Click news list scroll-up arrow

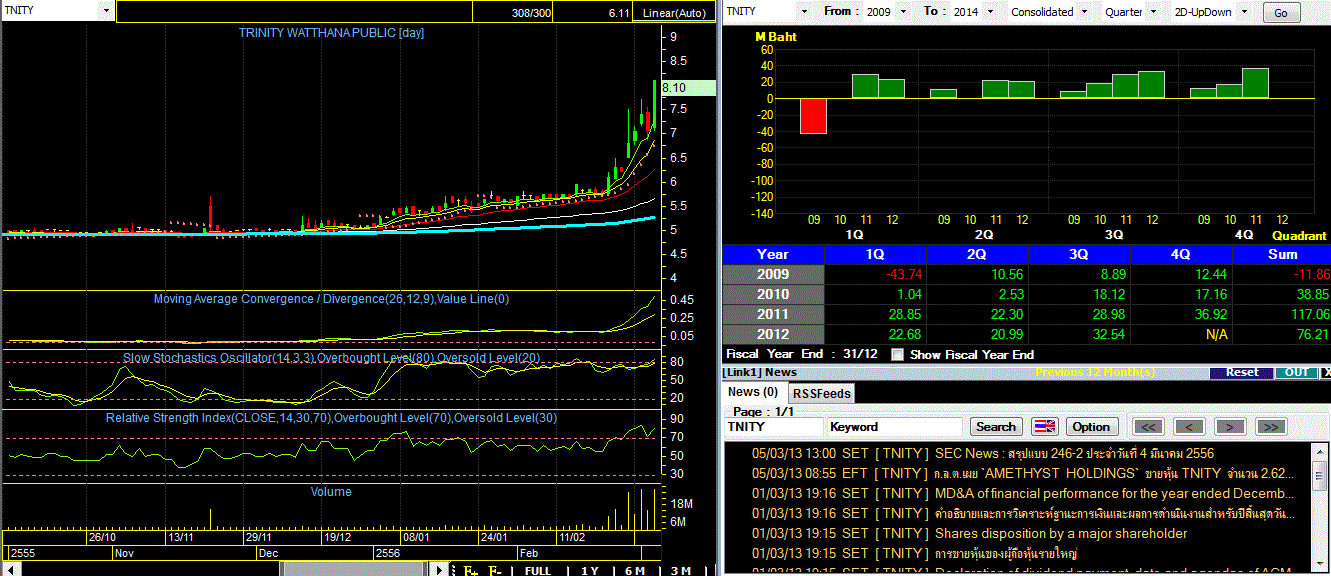pyautogui.click(x=1320, y=452)
